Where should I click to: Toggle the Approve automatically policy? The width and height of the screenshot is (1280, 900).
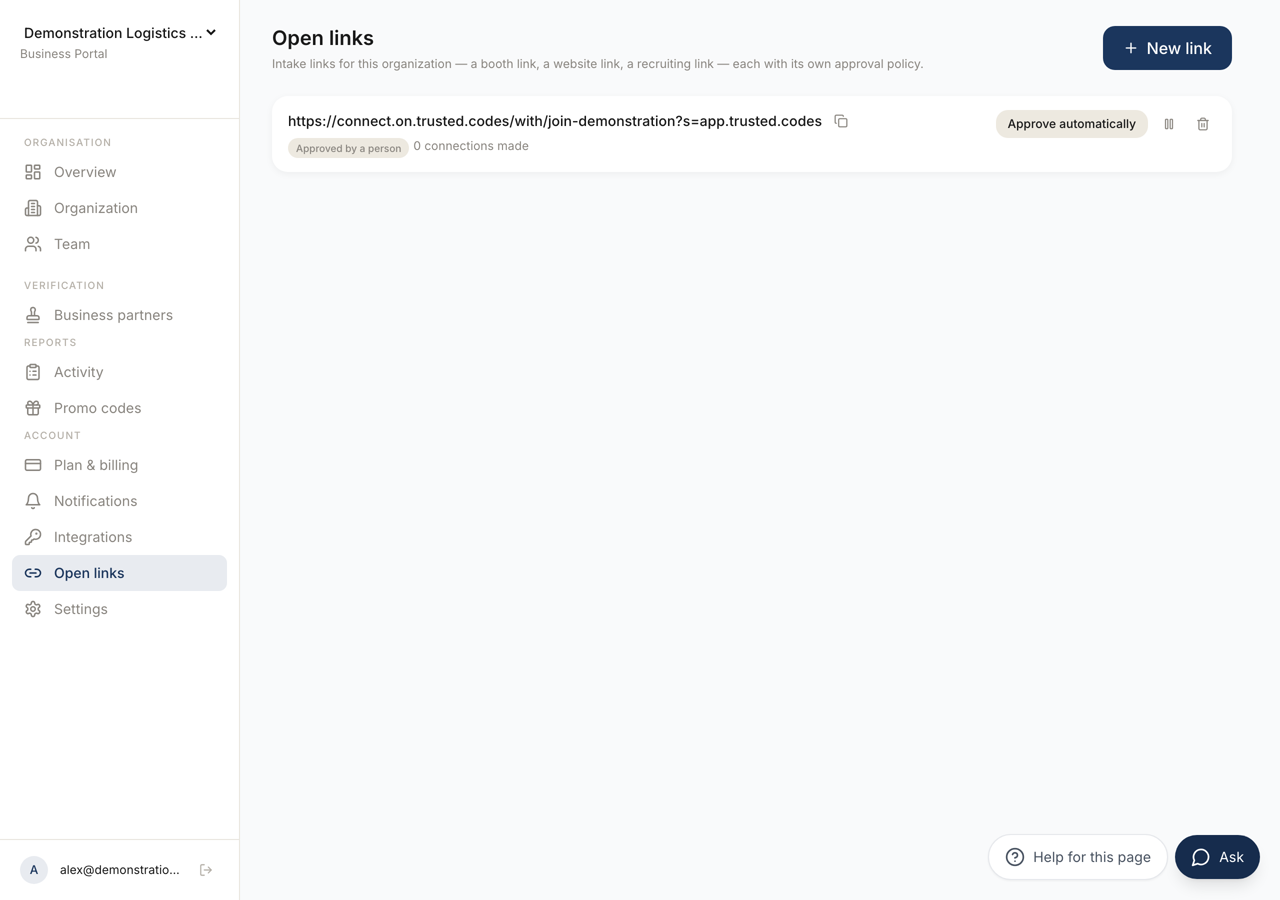[x=1071, y=124]
